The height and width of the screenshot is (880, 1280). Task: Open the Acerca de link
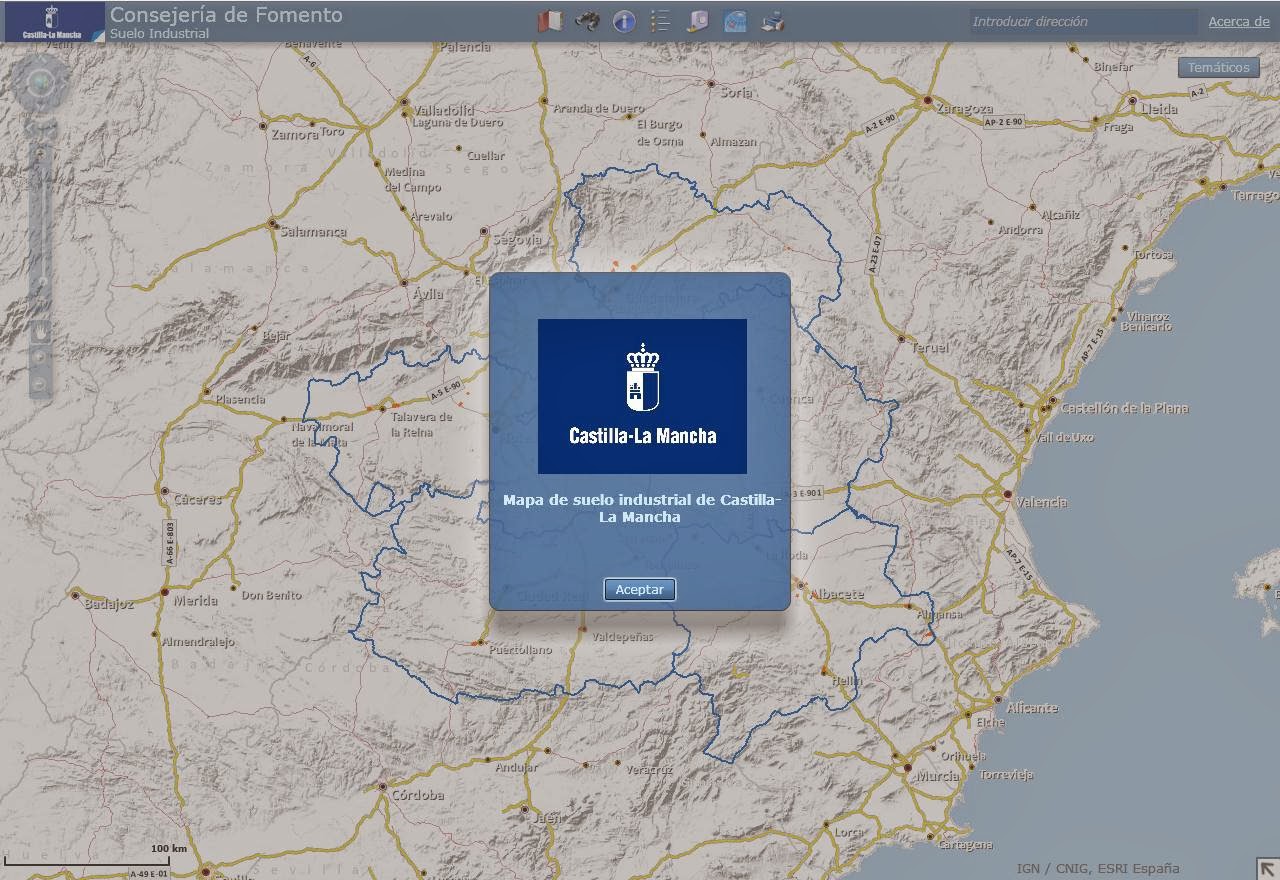[1237, 21]
